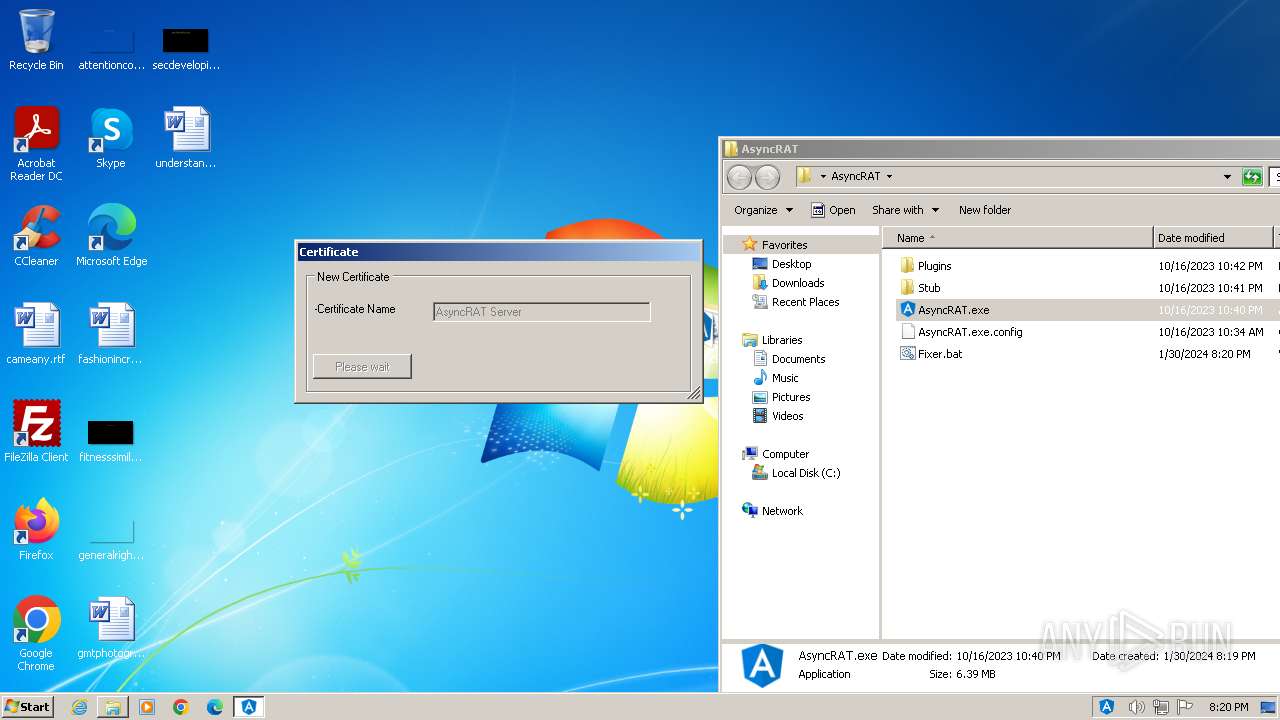Select Recent Places in navigation pane
Image resolution: width=1280 pixels, height=720 pixels.
(795, 302)
